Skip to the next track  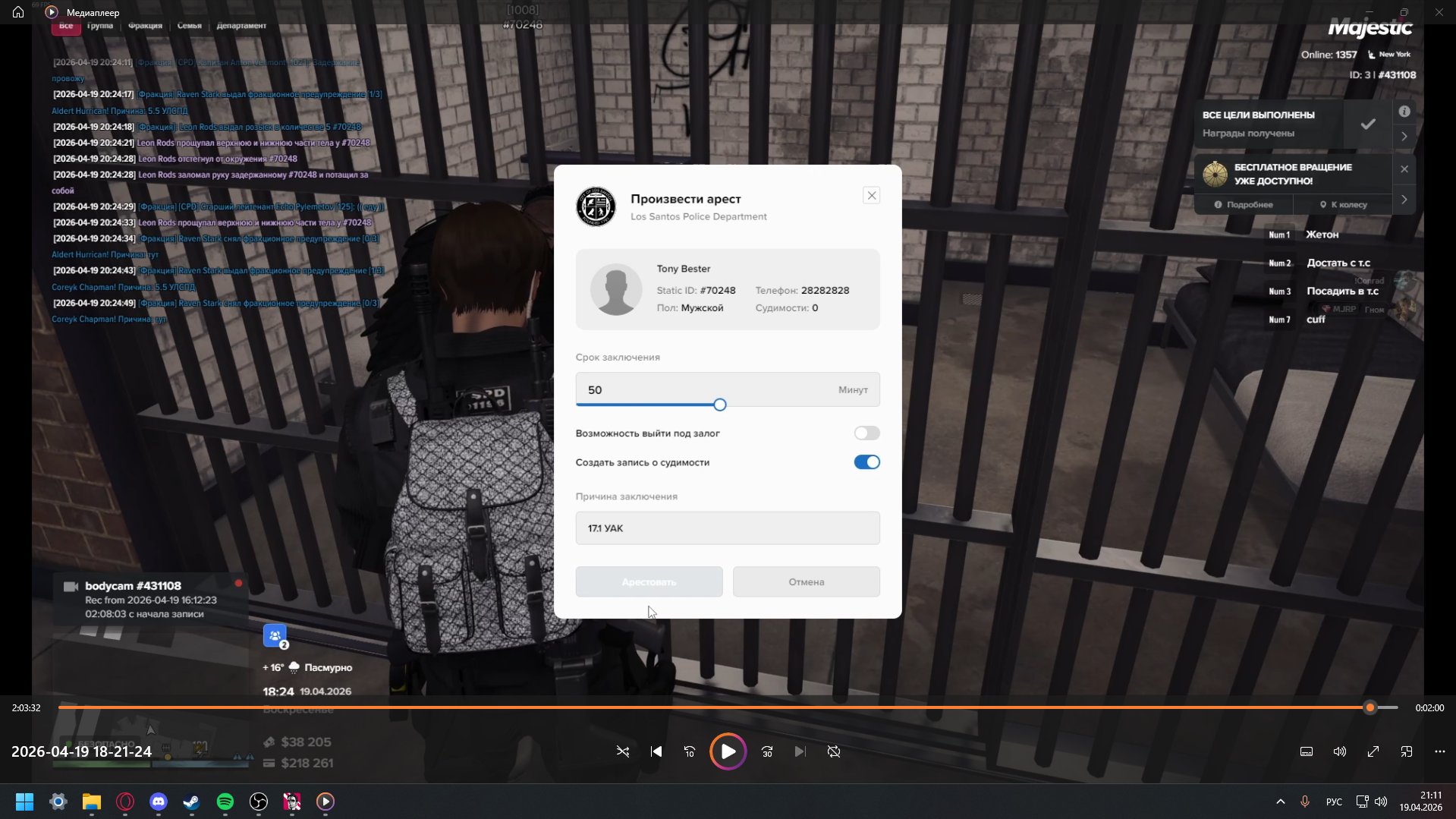[x=800, y=751]
